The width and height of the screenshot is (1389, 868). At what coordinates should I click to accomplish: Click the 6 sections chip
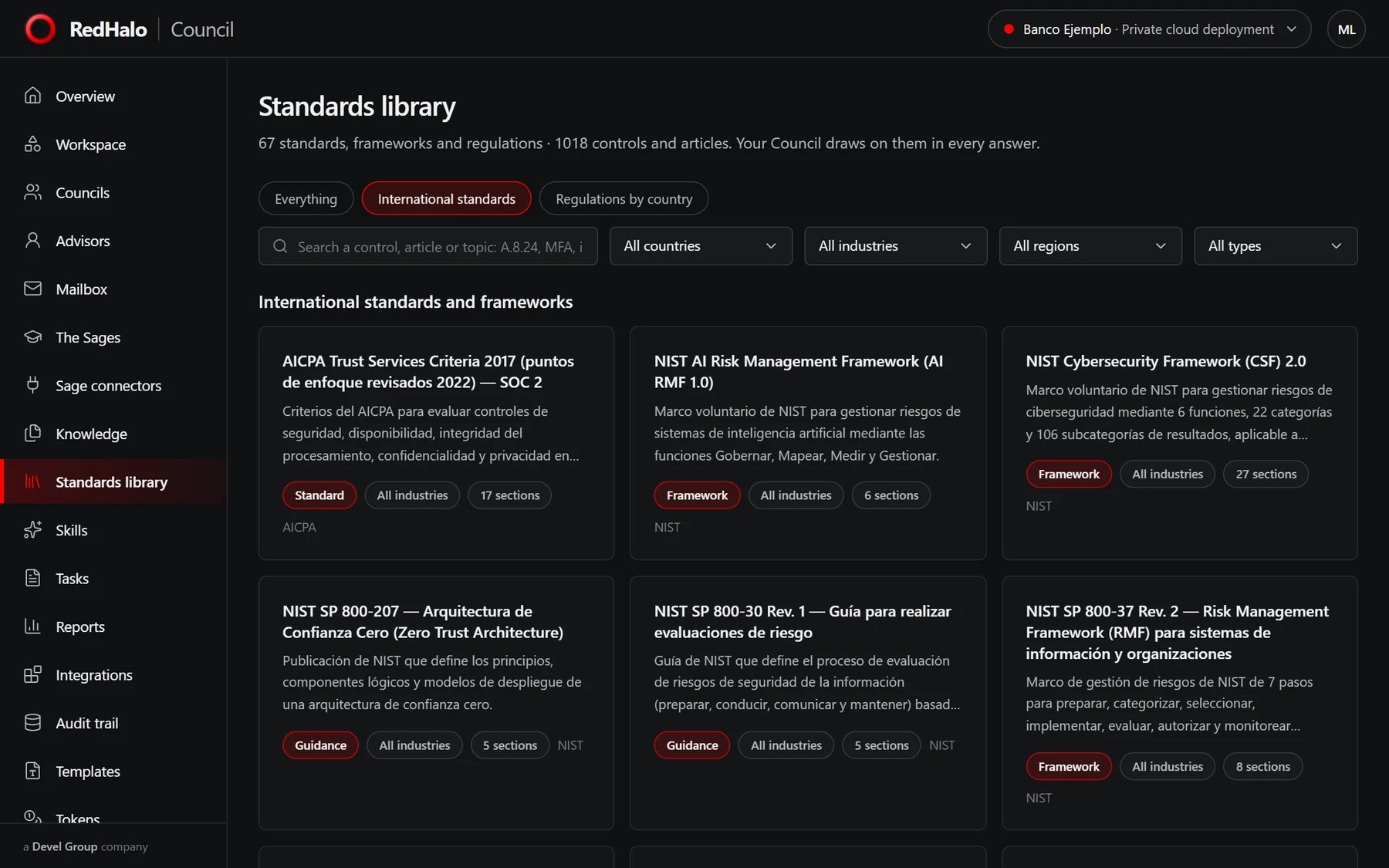pos(891,495)
